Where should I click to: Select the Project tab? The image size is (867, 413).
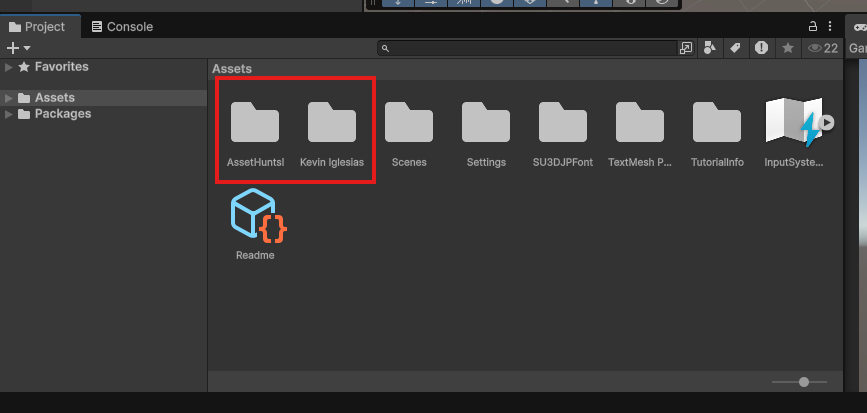coord(37,27)
